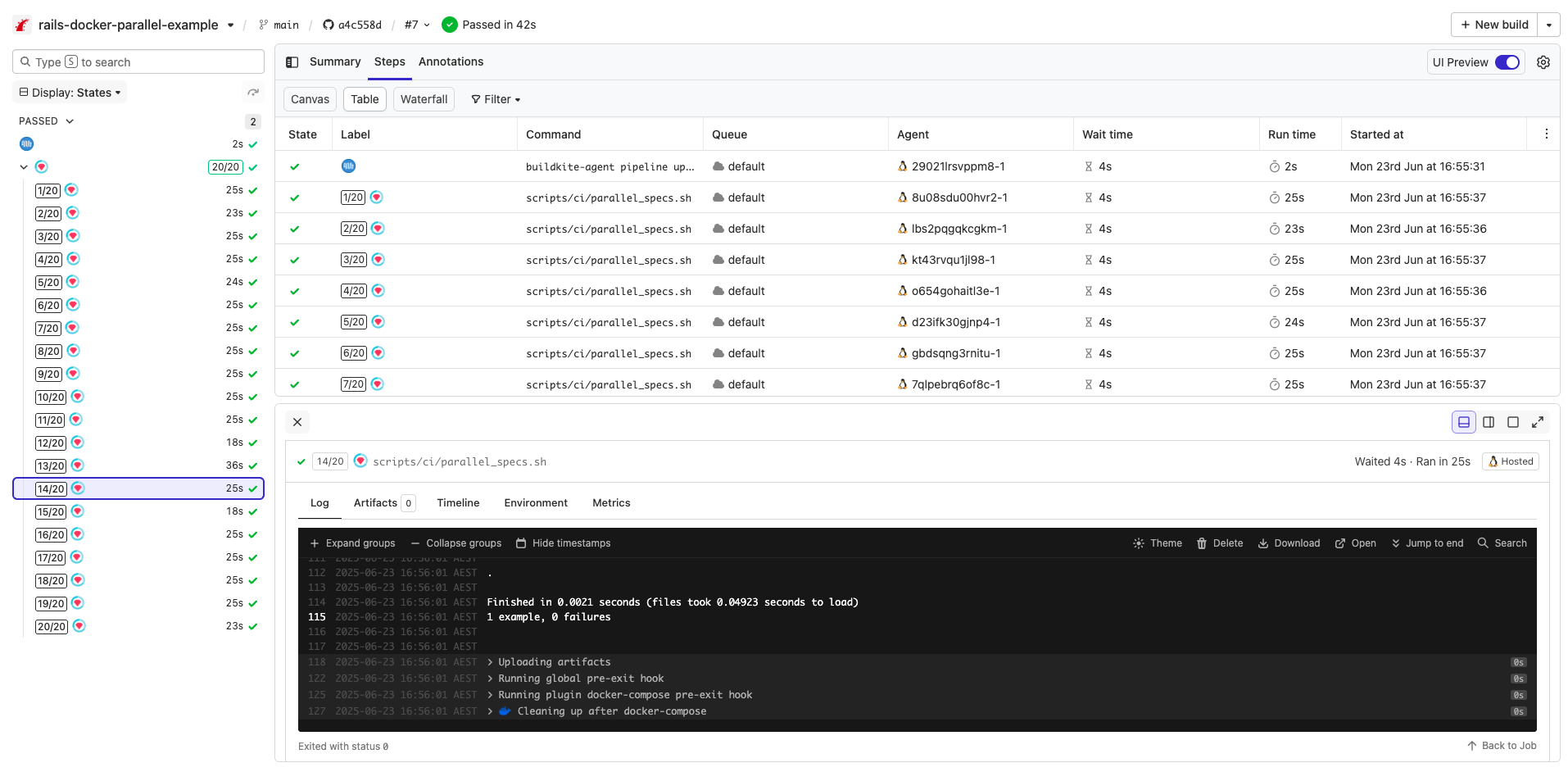Switch to Artifacts tab
Image resolution: width=1568 pixels, height=772 pixels.
(x=383, y=503)
